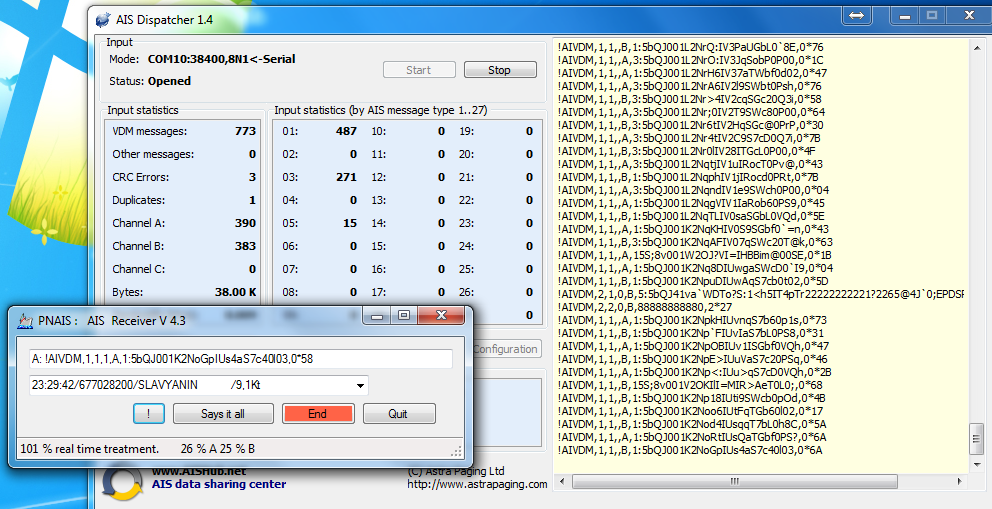Stop the AIS Dispatcher input

click(x=500, y=70)
